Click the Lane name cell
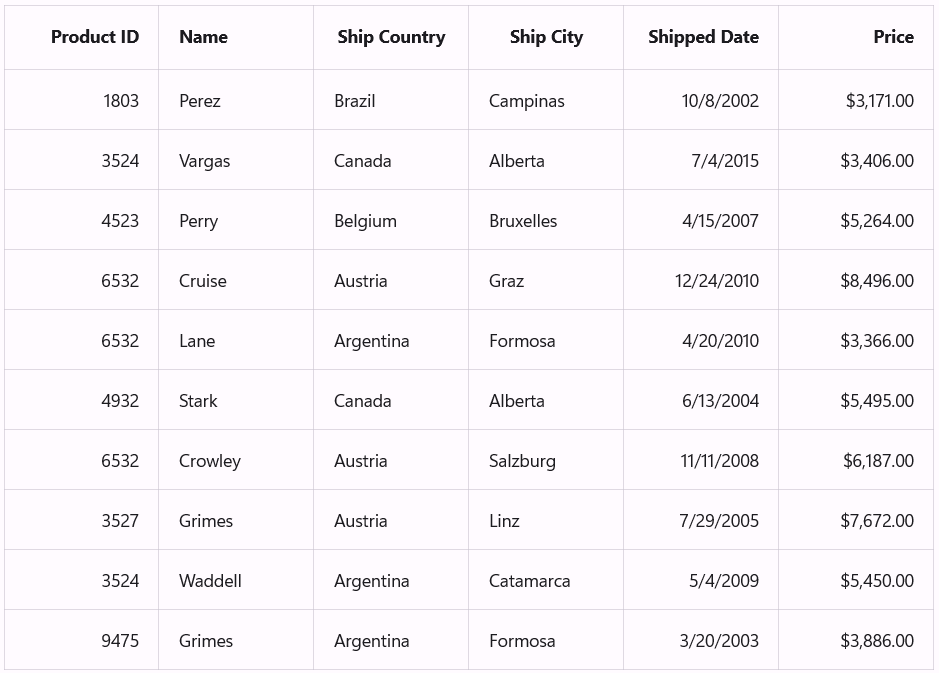 point(197,341)
